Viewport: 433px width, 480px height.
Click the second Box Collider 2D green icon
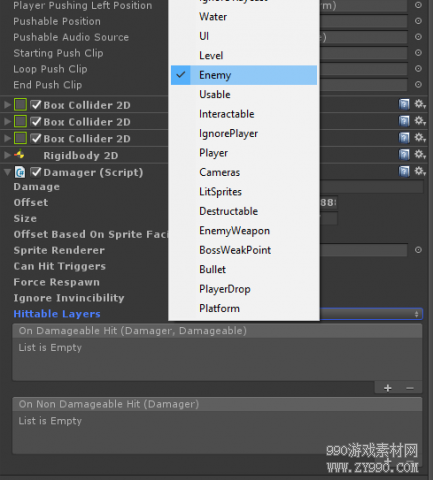coord(20,121)
